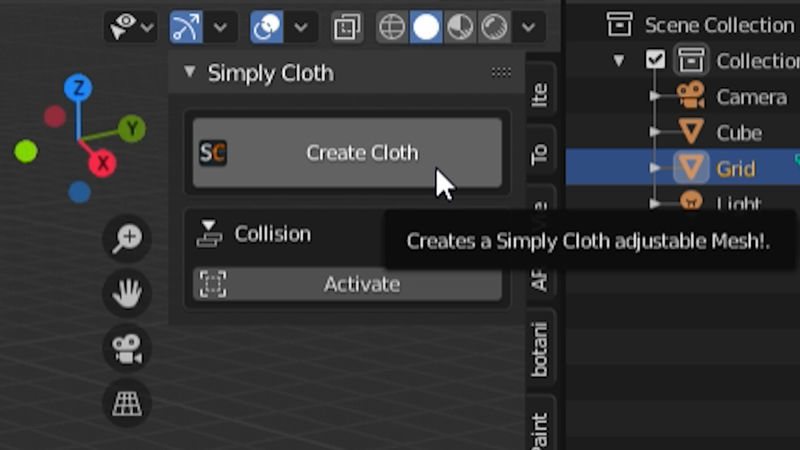This screenshot has width=800, height=450.
Task: Click the pan view hand button
Action: [x=127, y=293]
